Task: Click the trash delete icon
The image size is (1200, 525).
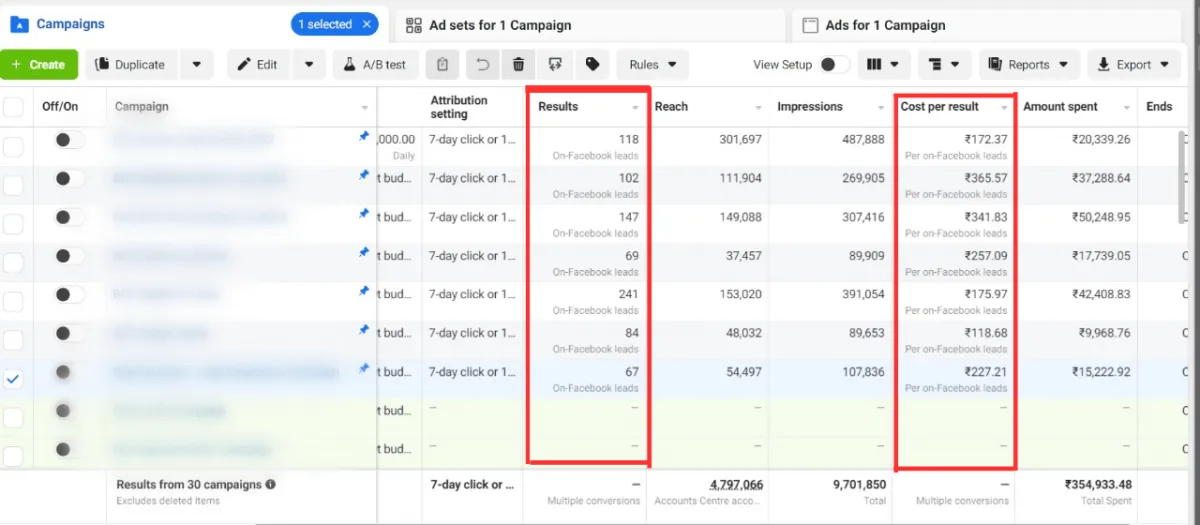Action: (518, 65)
